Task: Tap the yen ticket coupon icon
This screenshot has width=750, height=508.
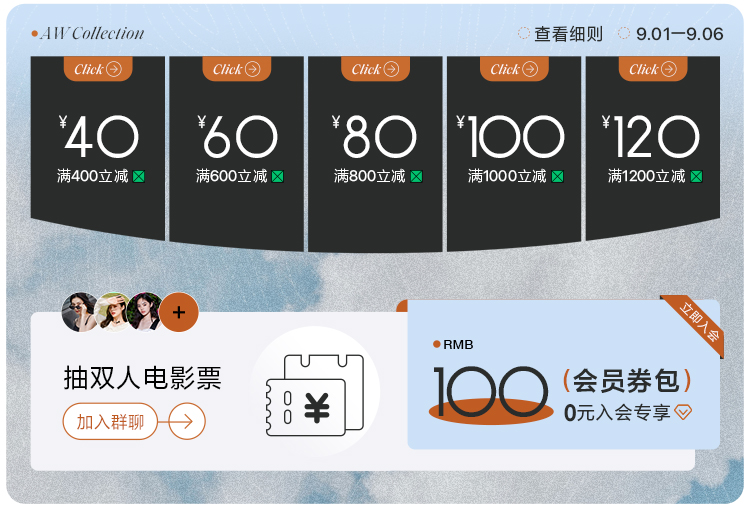Action: 315,394
